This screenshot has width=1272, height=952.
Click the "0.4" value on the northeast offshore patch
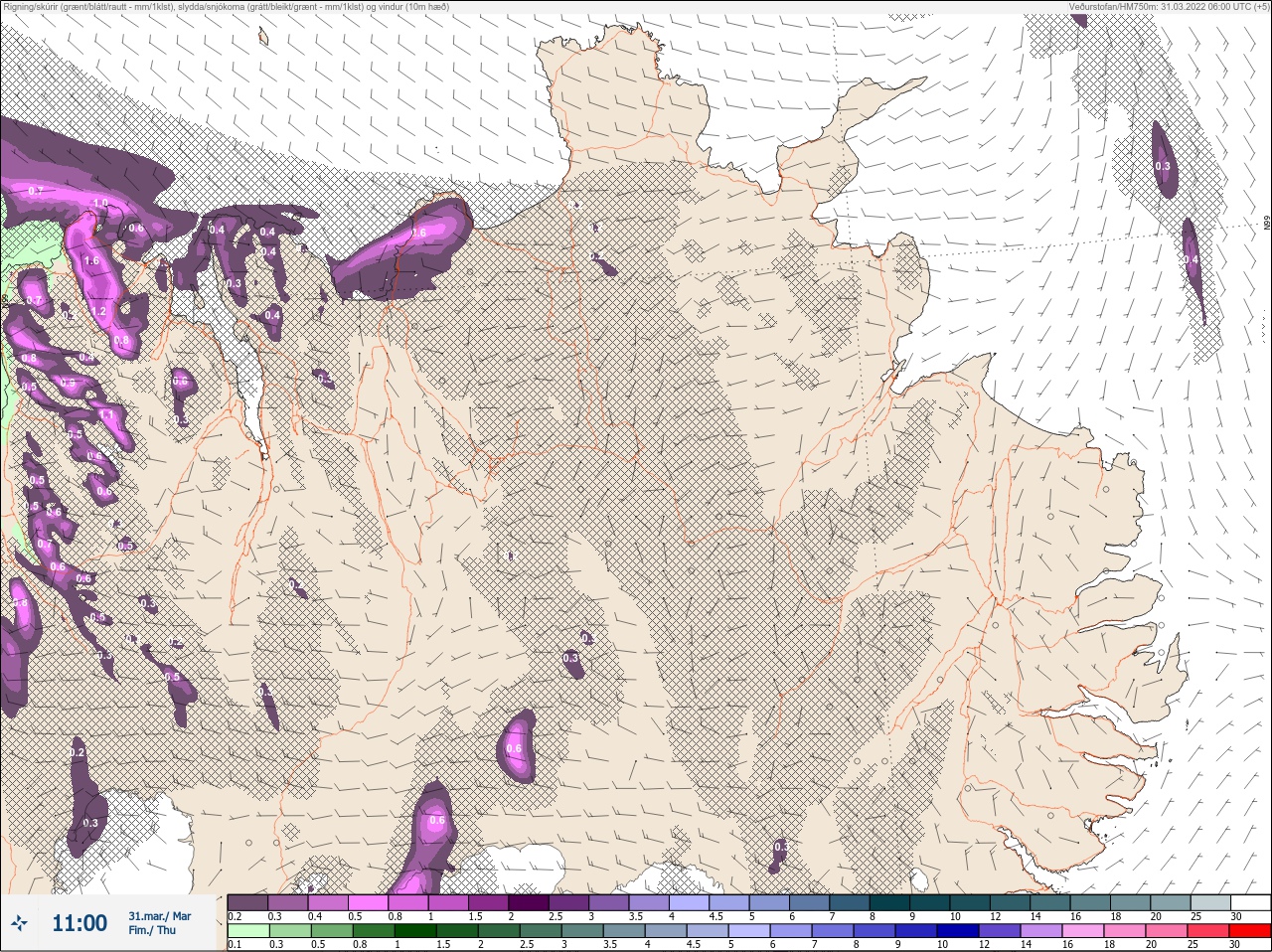(x=1192, y=260)
